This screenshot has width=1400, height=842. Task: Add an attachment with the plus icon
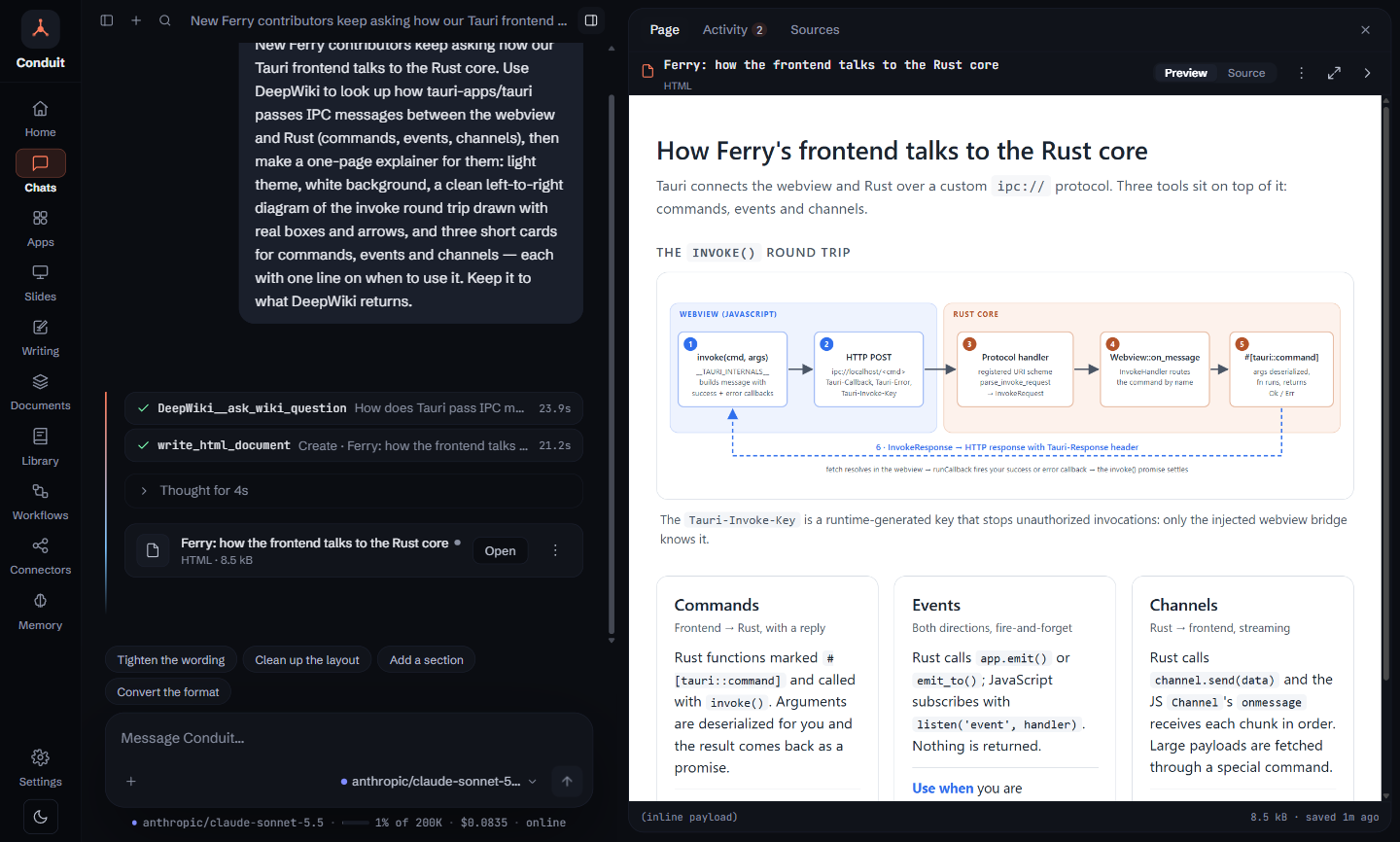pos(131,781)
